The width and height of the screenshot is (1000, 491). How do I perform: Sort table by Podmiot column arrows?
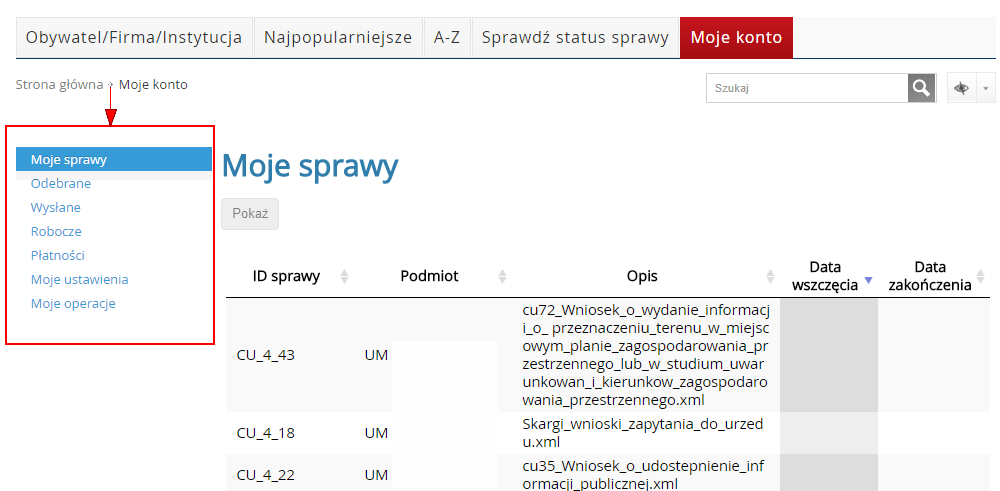pyautogui.click(x=502, y=277)
